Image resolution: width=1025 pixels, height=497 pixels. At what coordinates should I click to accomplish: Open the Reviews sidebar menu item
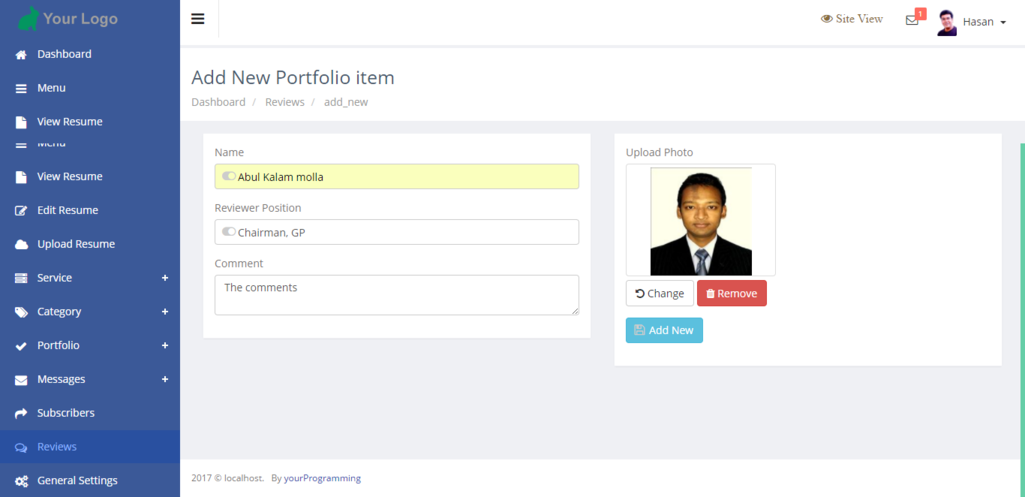tap(57, 447)
